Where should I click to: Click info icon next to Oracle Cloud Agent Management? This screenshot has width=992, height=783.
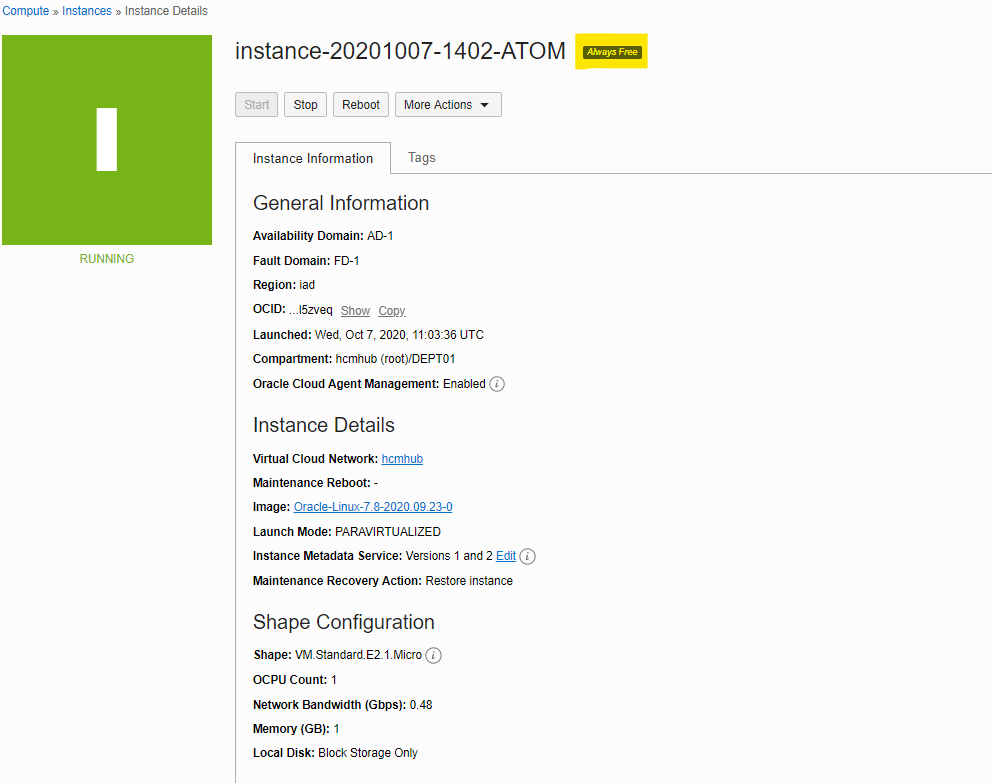(x=497, y=384)
